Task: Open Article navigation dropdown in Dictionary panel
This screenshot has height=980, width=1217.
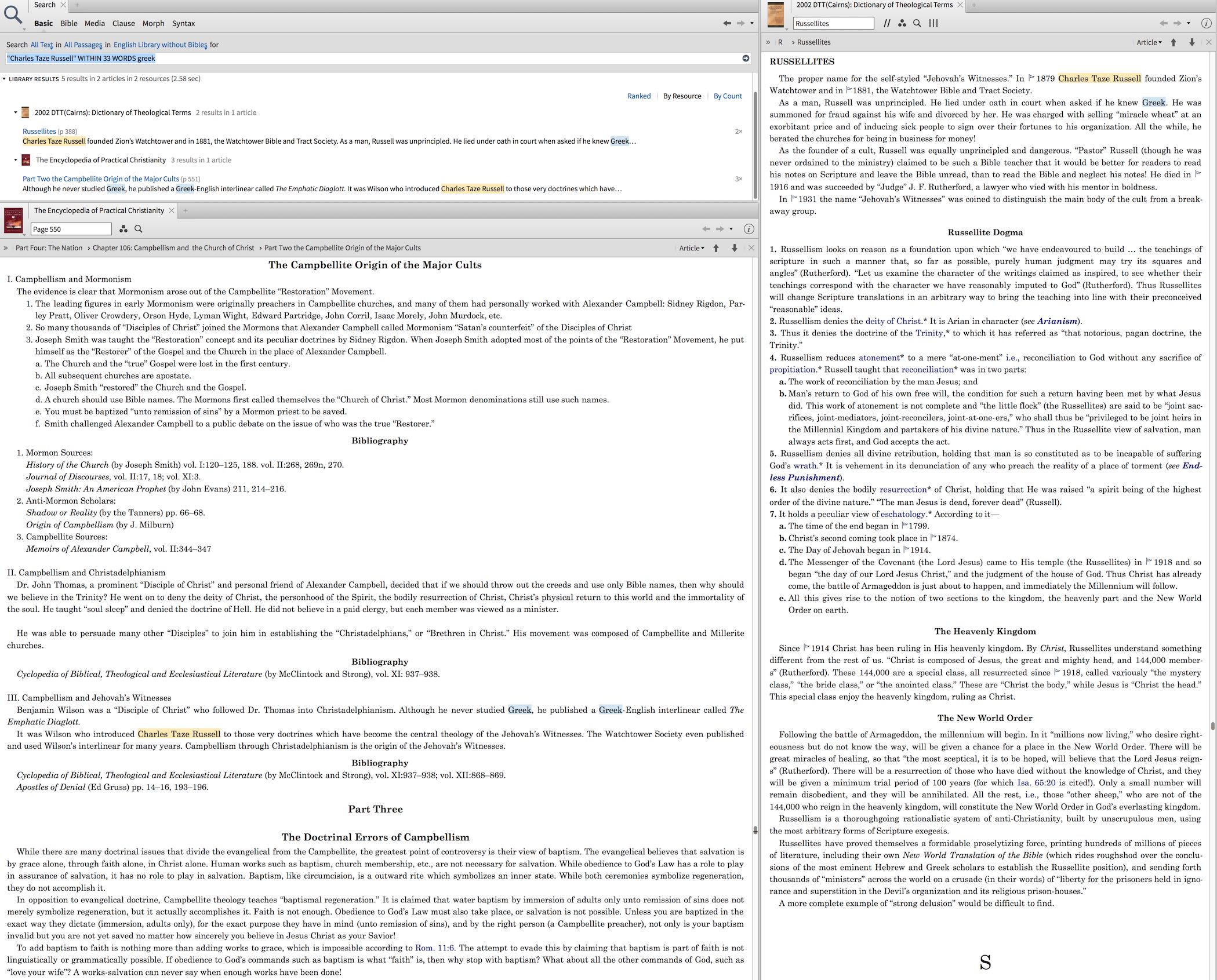Action: (x=1149, y=42)
